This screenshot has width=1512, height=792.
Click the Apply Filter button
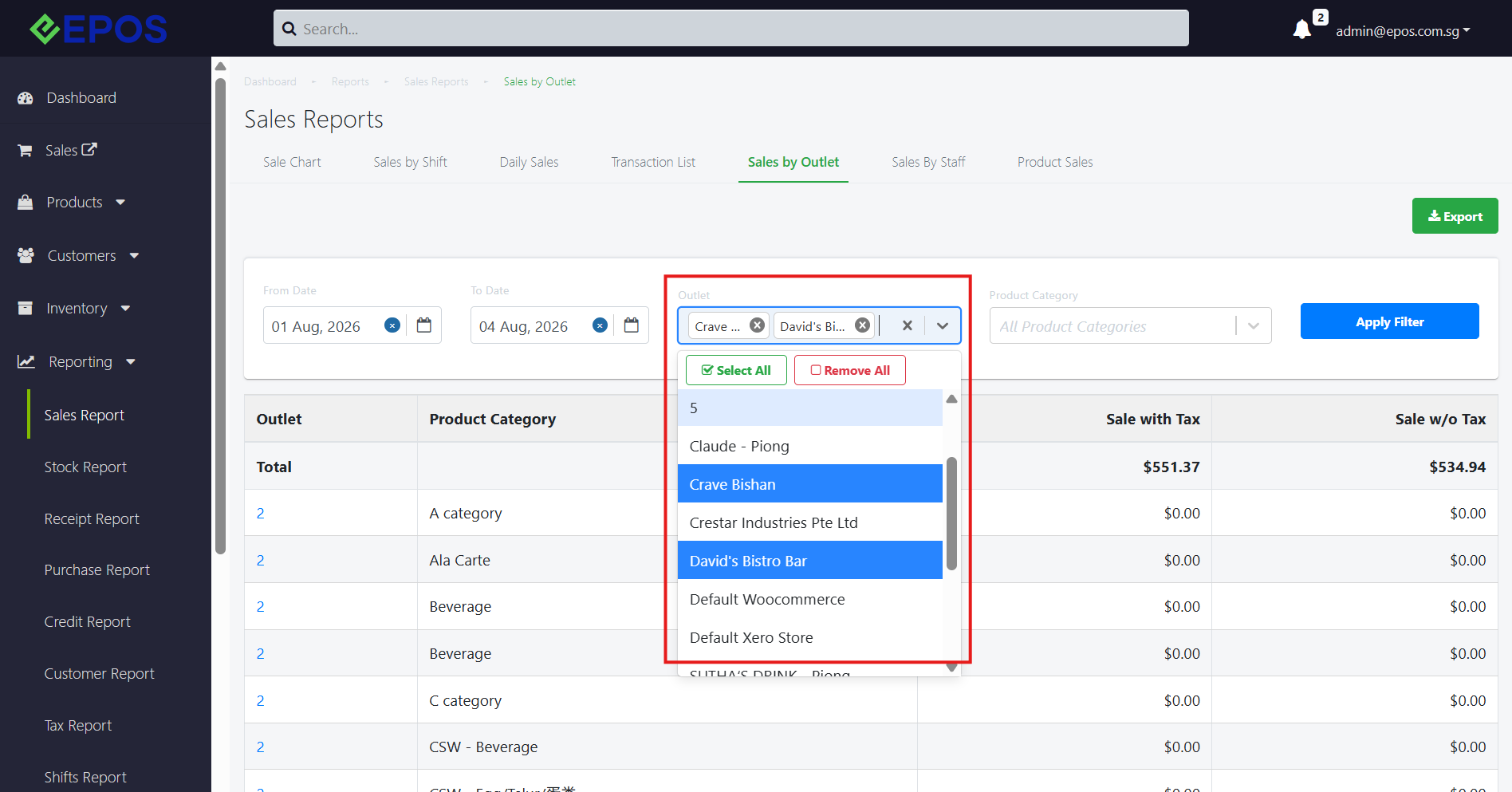(x=1390, y=321)
